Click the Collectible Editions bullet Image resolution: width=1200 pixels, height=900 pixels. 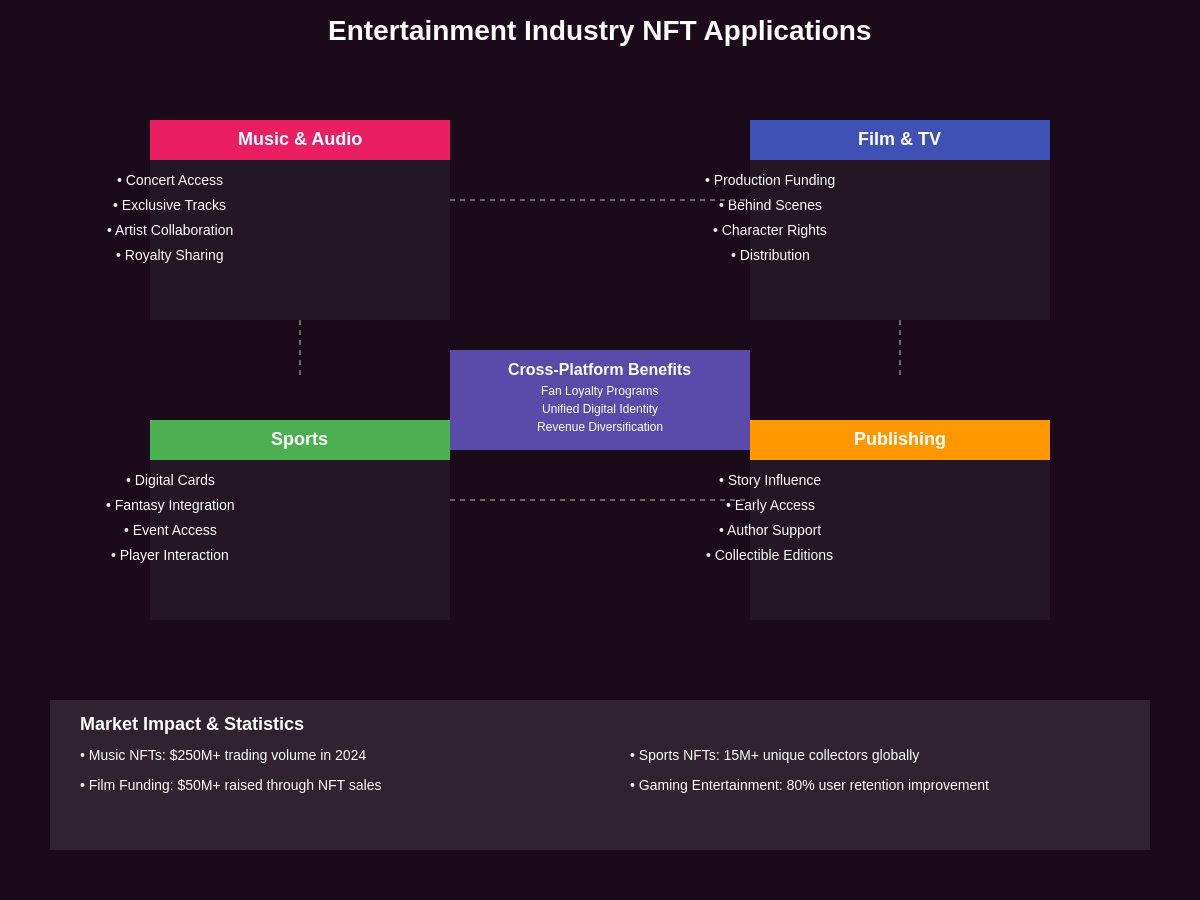coord(770,555)
